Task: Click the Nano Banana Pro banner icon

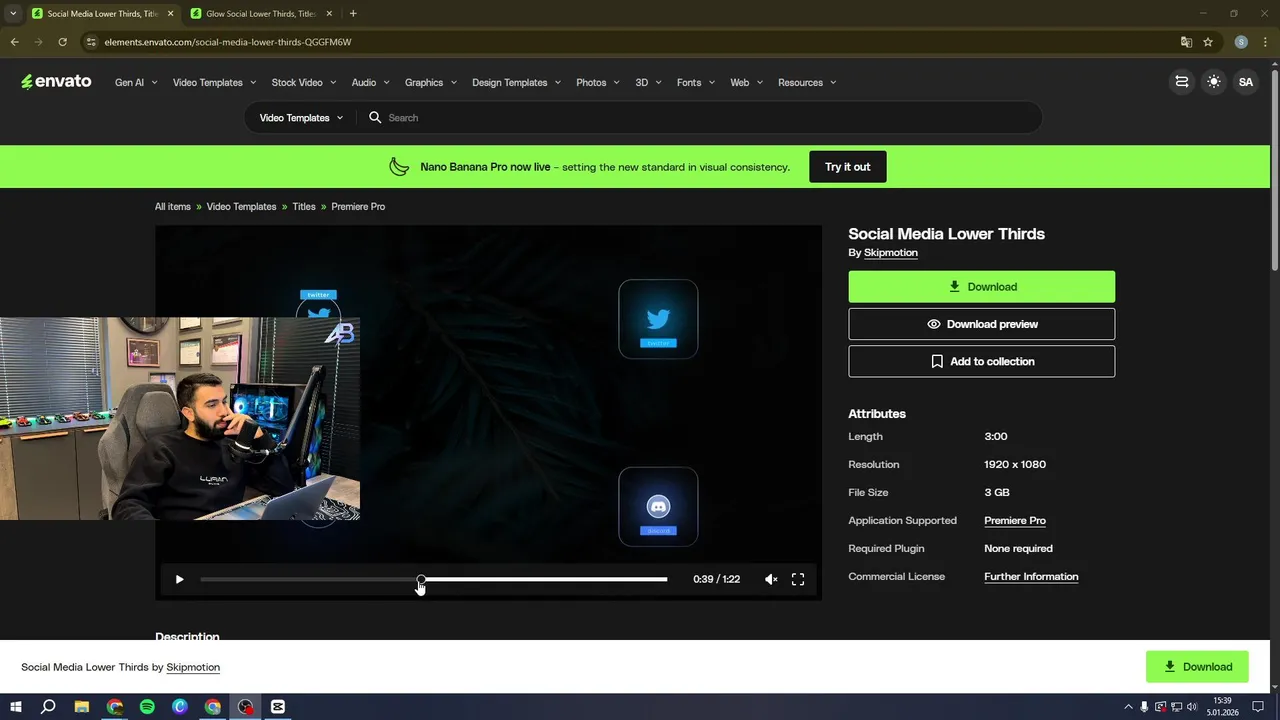Action: (x=399, y=167)
